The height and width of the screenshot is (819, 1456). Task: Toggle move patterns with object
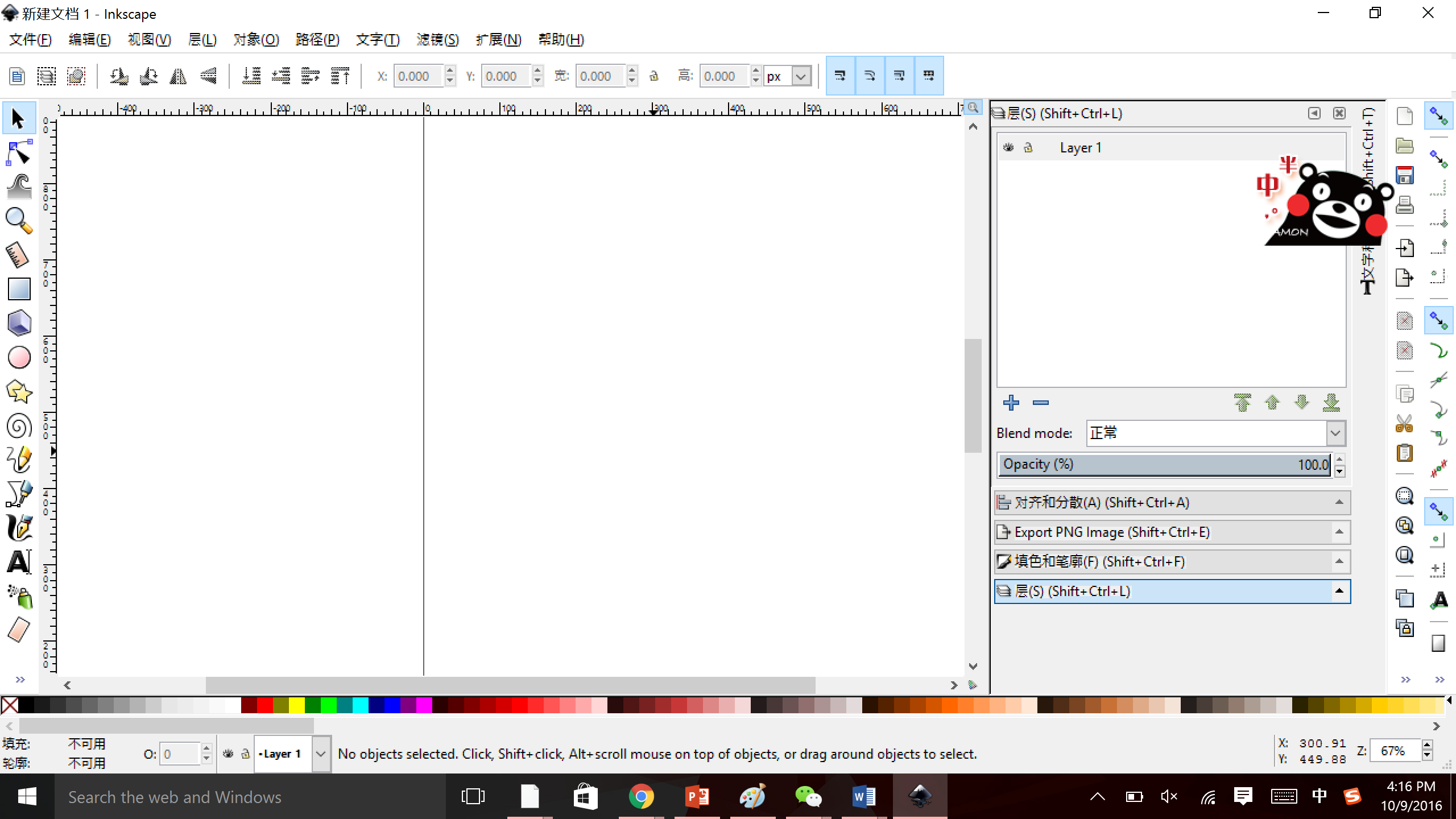coord(929,75)
